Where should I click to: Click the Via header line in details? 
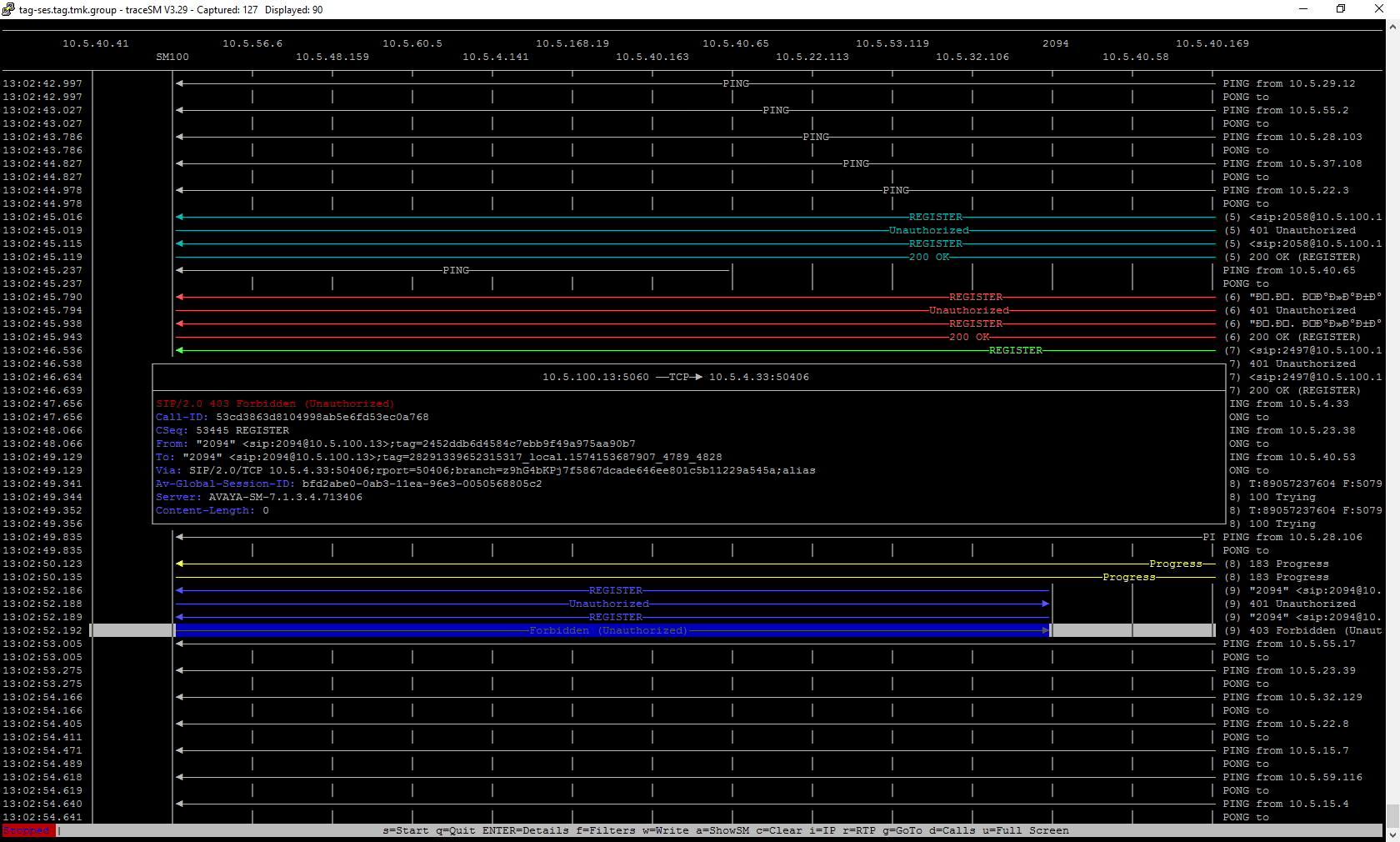[486, 470]
